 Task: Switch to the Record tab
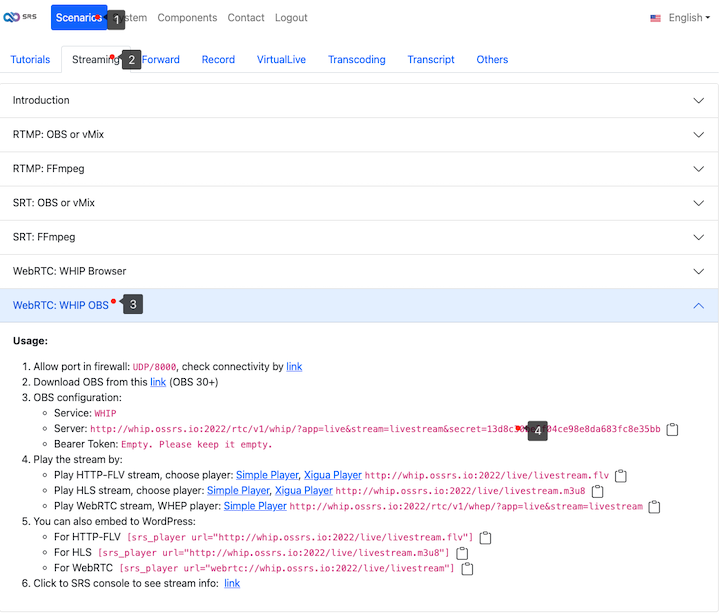coord(218,60)
